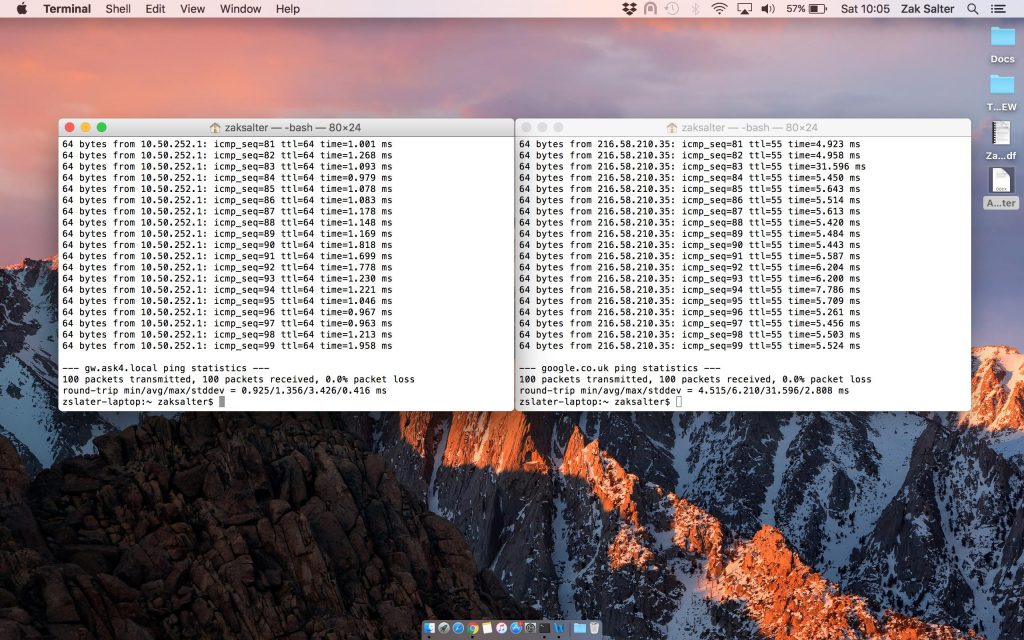The image size is (1024, 640).
Task: Open Spotlight search magnifier
Action: click(x=972, y=8)
